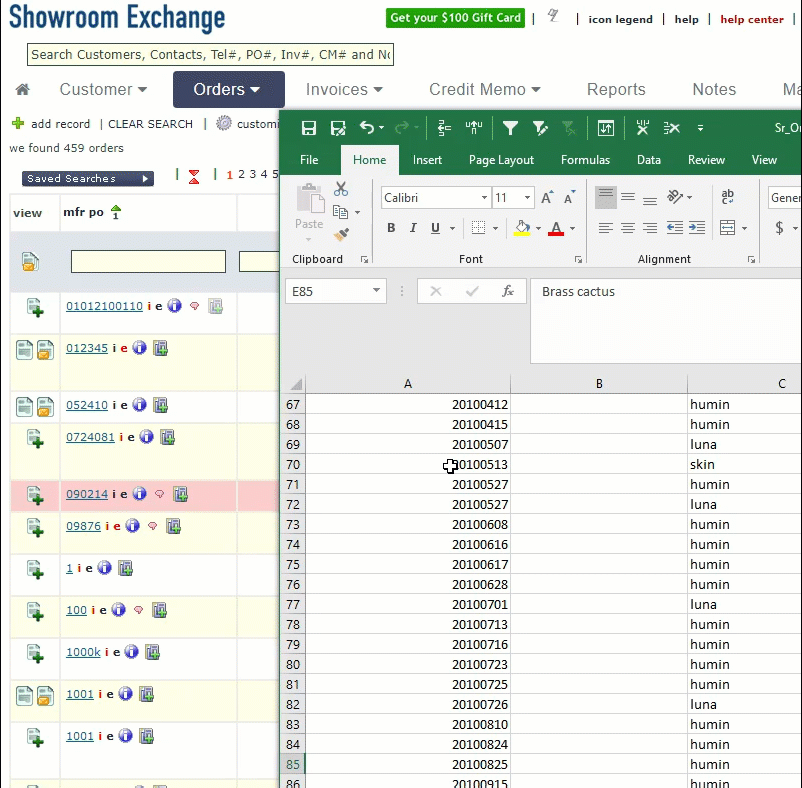The width and height of the screenshot is (802, 788).
Task: Click the scissors Cut icon in the Clipboard group
Action: point(341,188)
